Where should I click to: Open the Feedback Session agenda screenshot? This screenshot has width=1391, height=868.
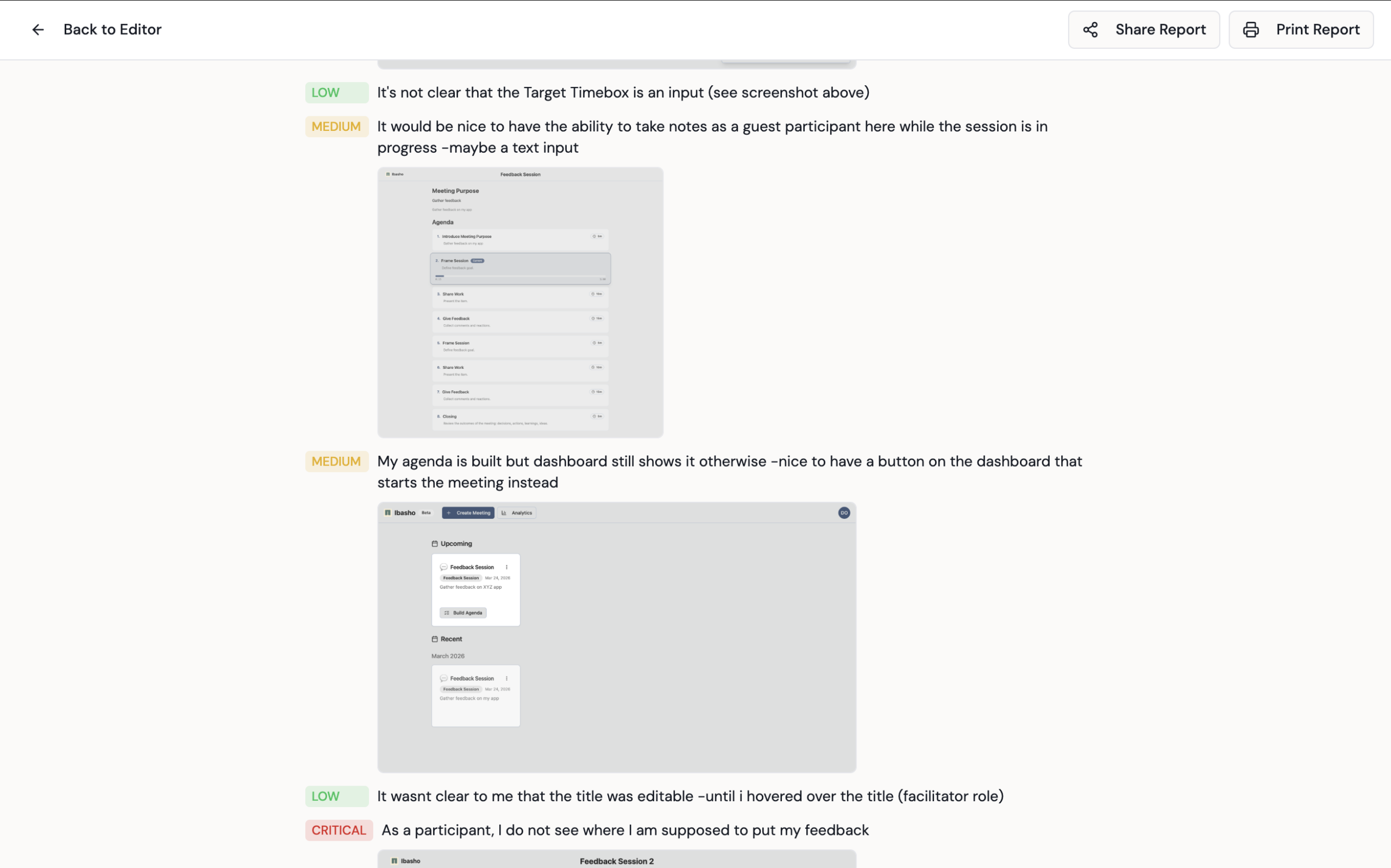[x=520, y=303]
